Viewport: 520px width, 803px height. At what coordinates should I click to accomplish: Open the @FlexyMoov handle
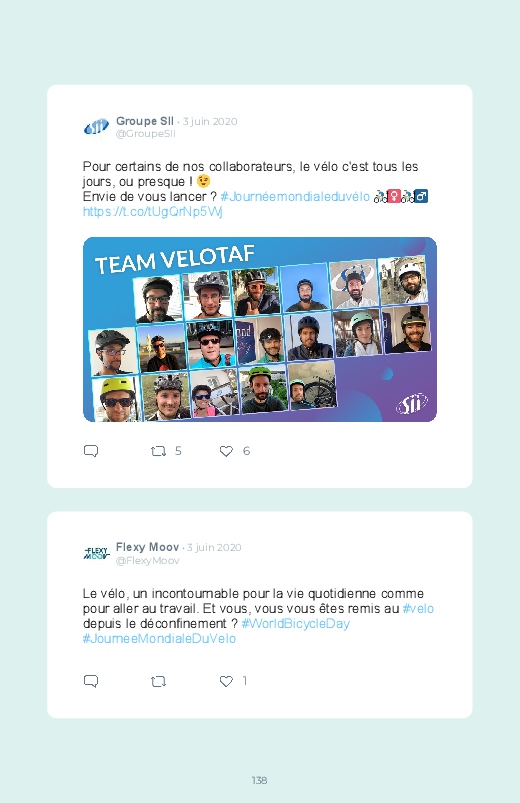point(148,560)
